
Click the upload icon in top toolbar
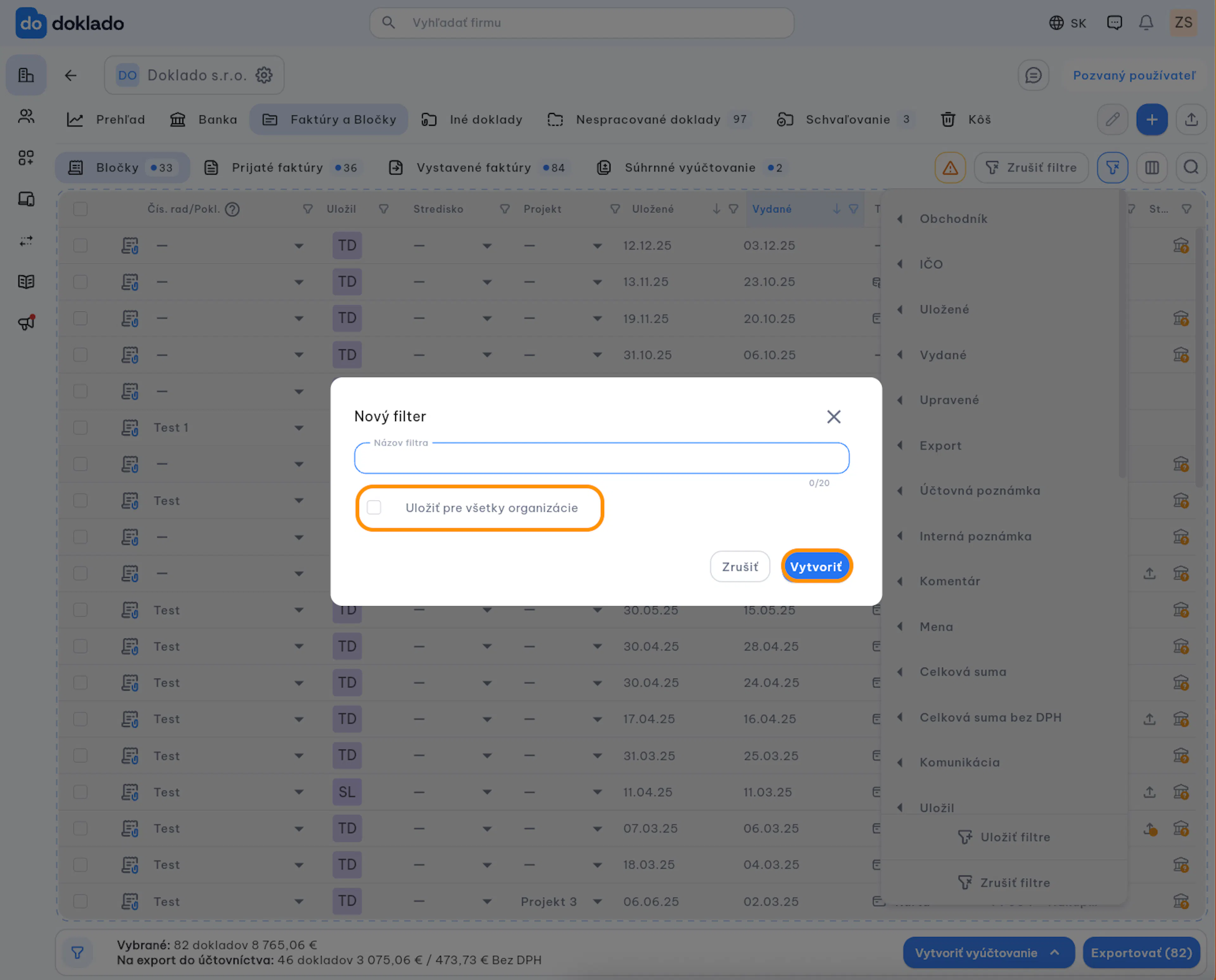click(1191, 119)
